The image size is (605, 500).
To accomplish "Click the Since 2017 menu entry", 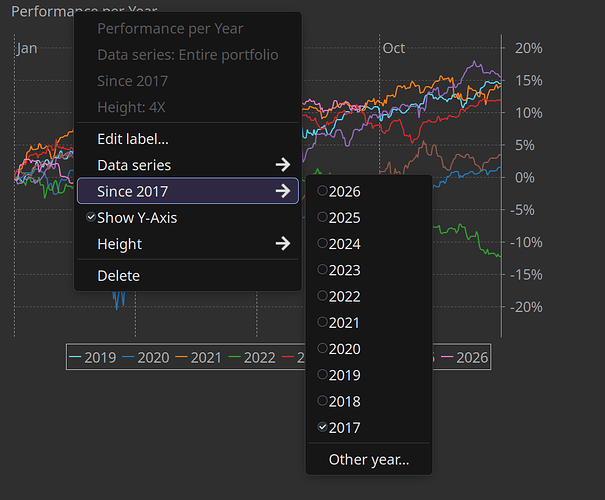I will (x=188, y=191).
